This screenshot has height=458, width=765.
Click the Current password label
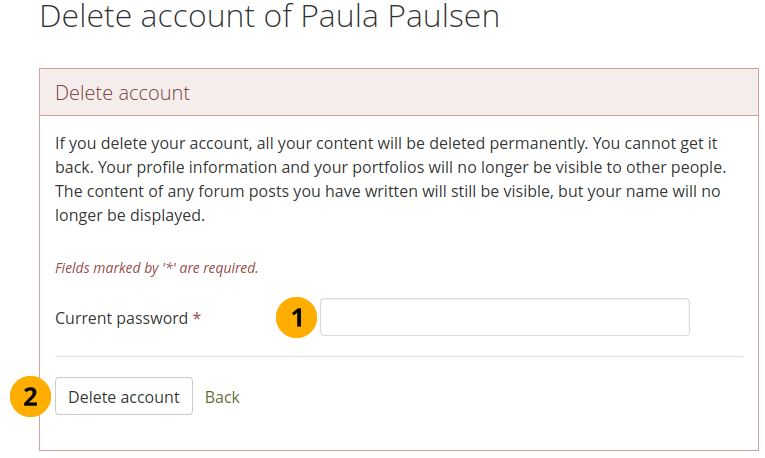(121, 318)
